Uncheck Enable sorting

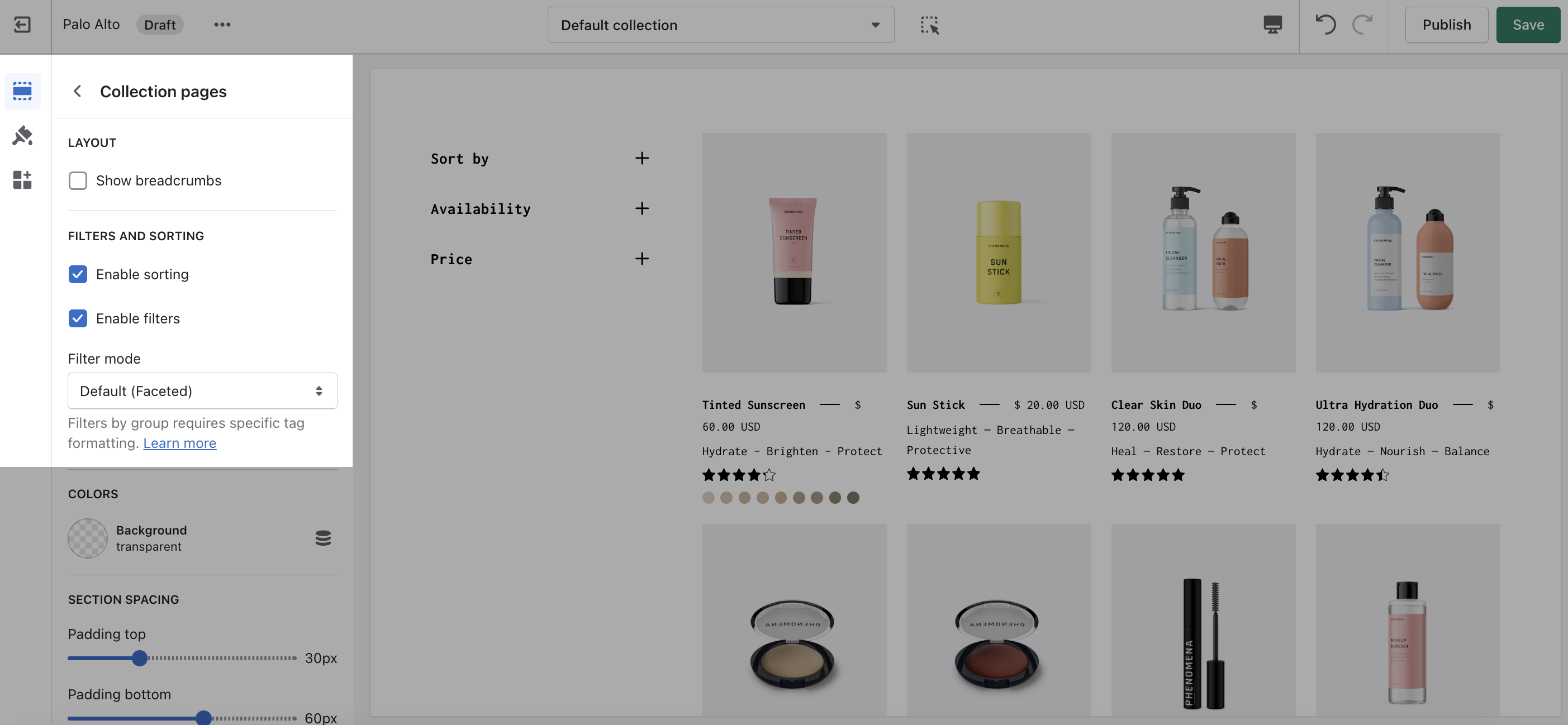point(78,274)
